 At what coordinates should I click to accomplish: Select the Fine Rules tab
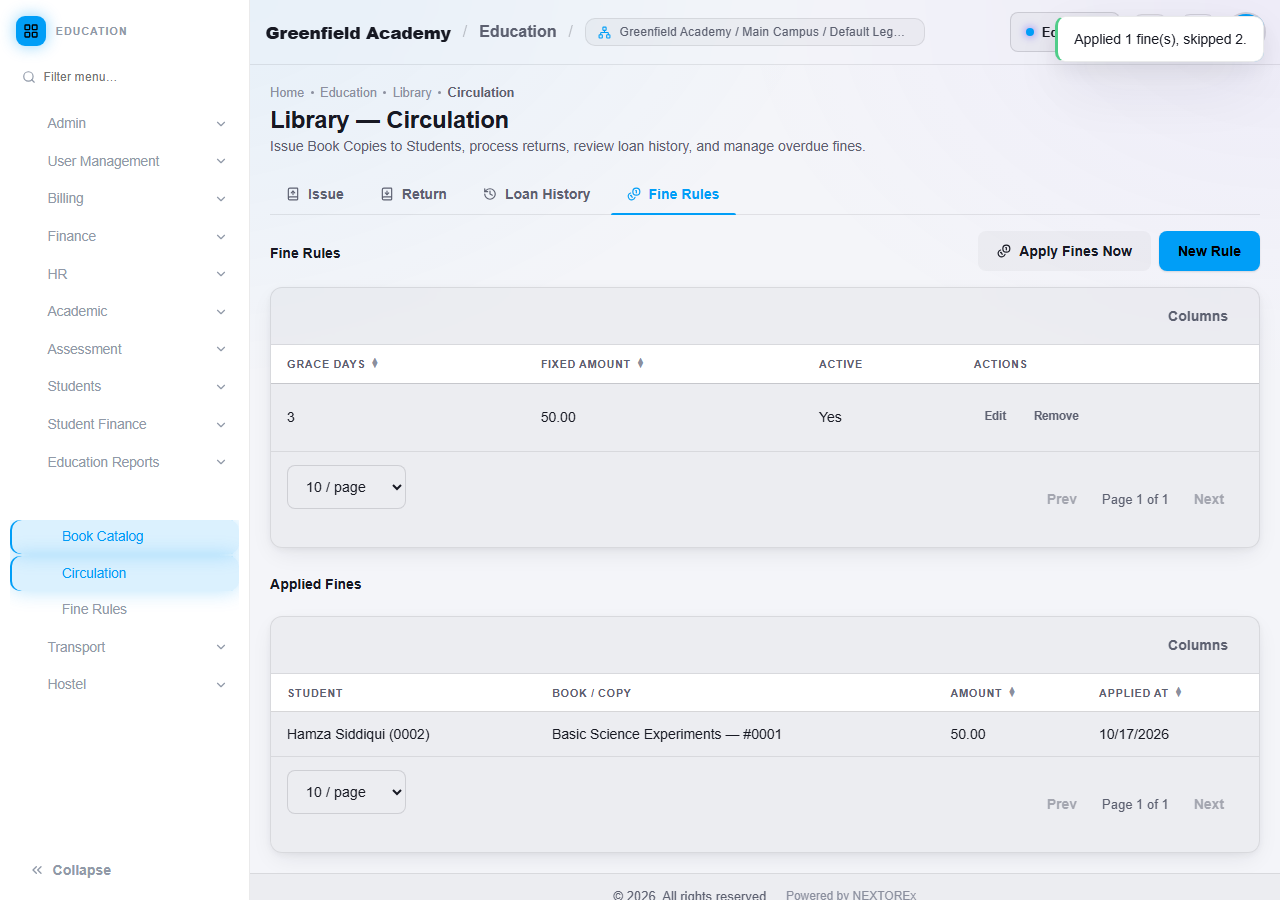[x=673, y=194]
